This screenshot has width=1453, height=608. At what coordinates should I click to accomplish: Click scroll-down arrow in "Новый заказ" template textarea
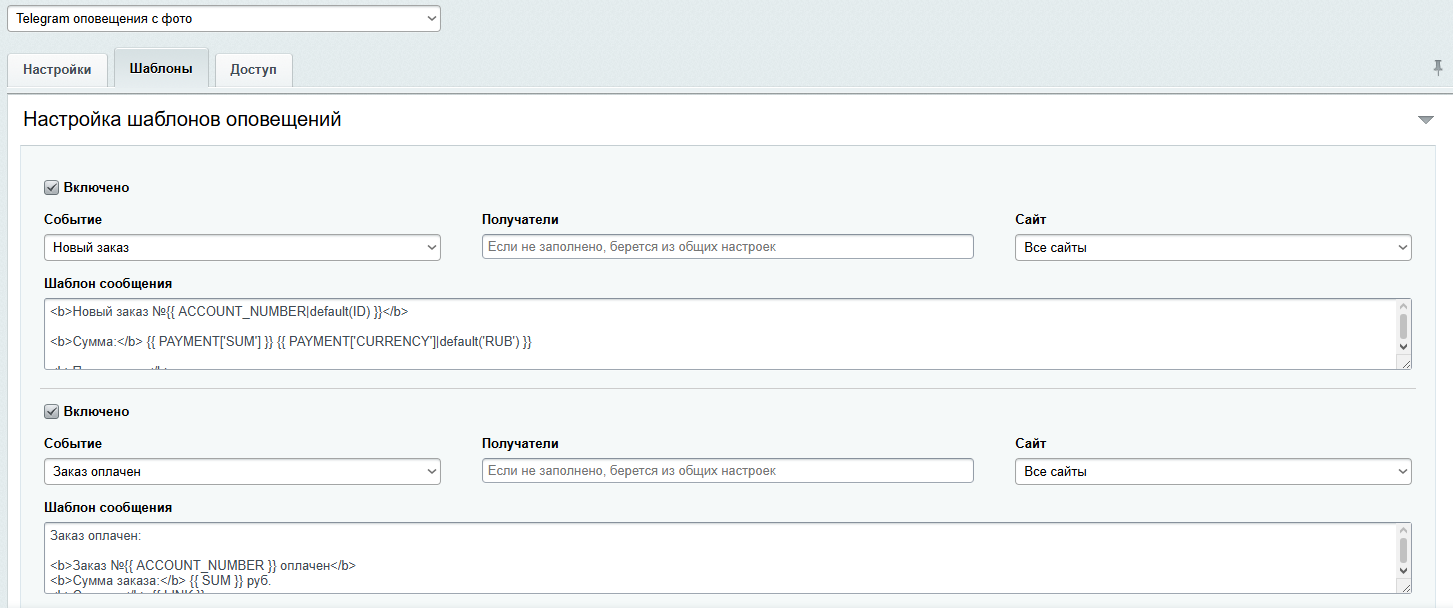coord(1403,346)
